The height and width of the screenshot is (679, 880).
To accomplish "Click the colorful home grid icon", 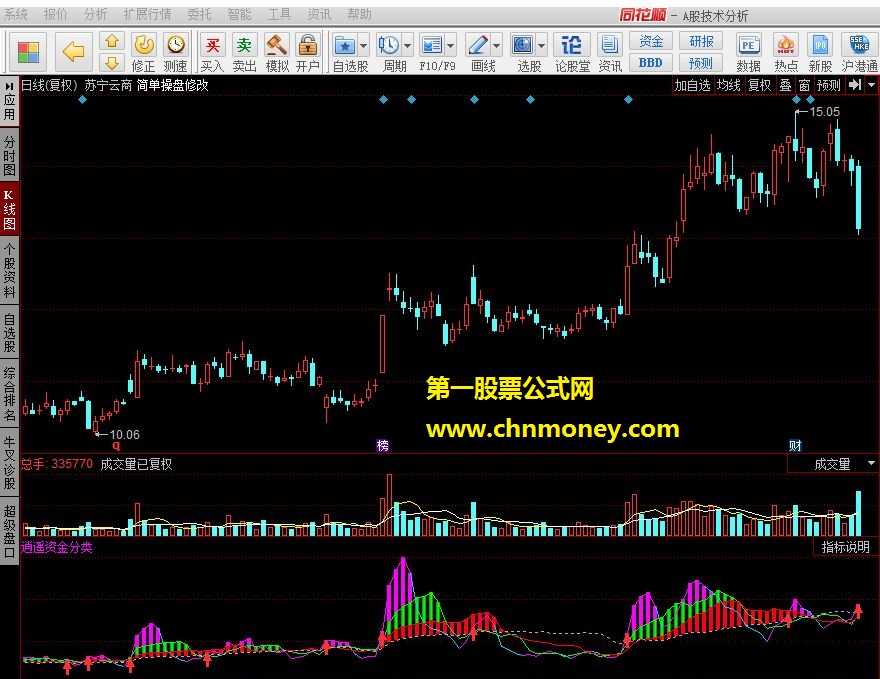I will (28, 52).
